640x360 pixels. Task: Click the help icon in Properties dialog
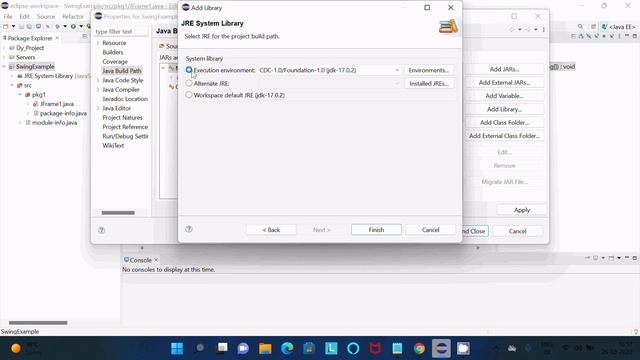(102, 231)
